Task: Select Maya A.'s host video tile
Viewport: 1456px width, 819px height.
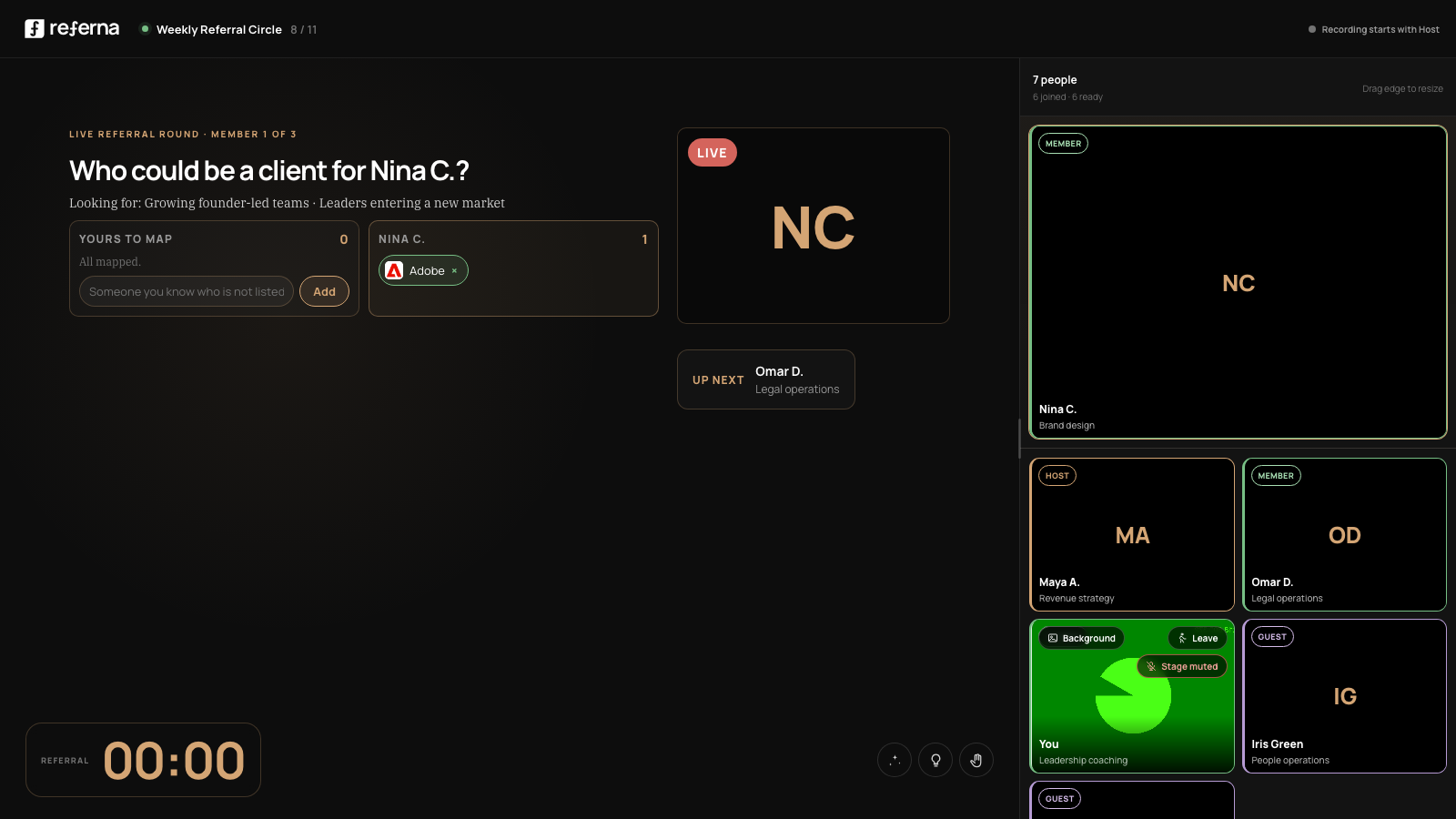Action: 1132,534
